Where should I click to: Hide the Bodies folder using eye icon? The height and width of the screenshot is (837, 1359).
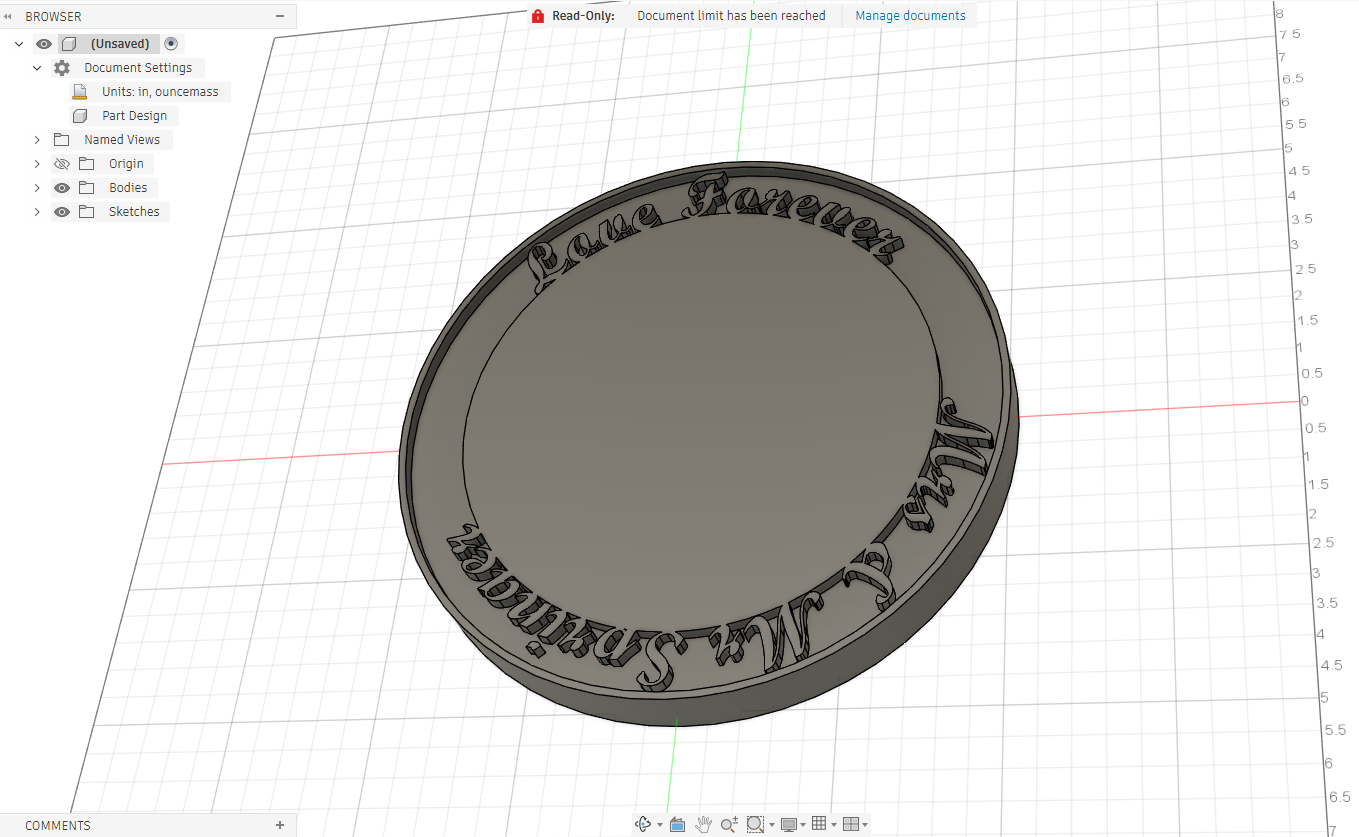pyautogui.click(x=62, y=188)
